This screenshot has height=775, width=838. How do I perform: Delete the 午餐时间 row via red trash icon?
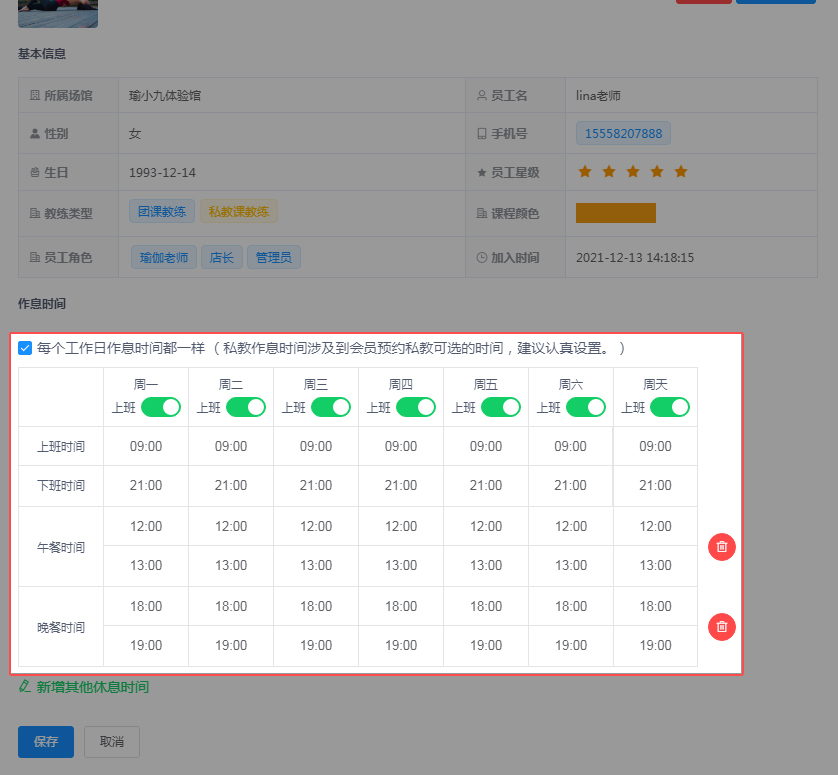pos(721,547)
